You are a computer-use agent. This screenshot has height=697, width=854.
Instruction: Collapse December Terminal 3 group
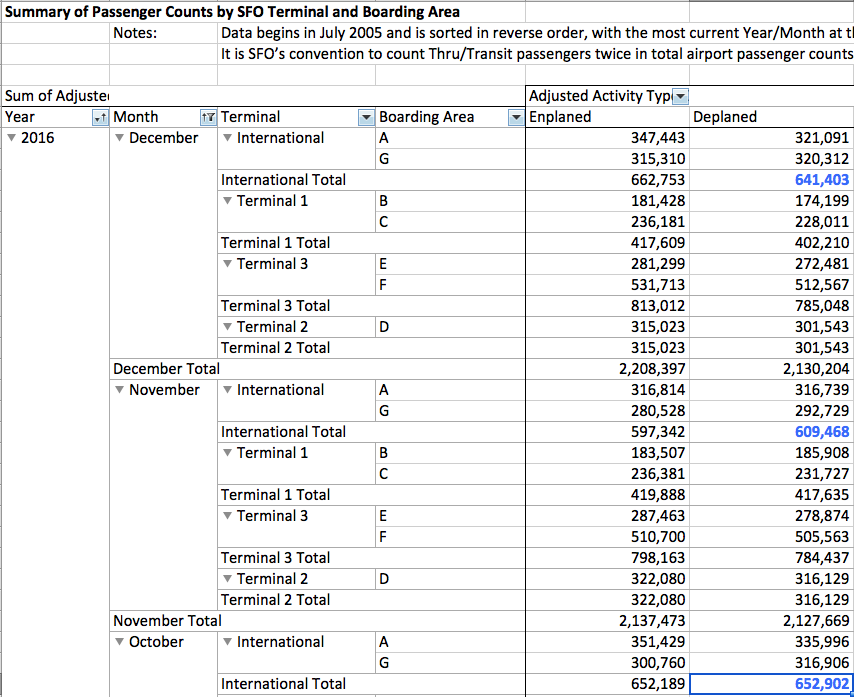click(228, 265)
